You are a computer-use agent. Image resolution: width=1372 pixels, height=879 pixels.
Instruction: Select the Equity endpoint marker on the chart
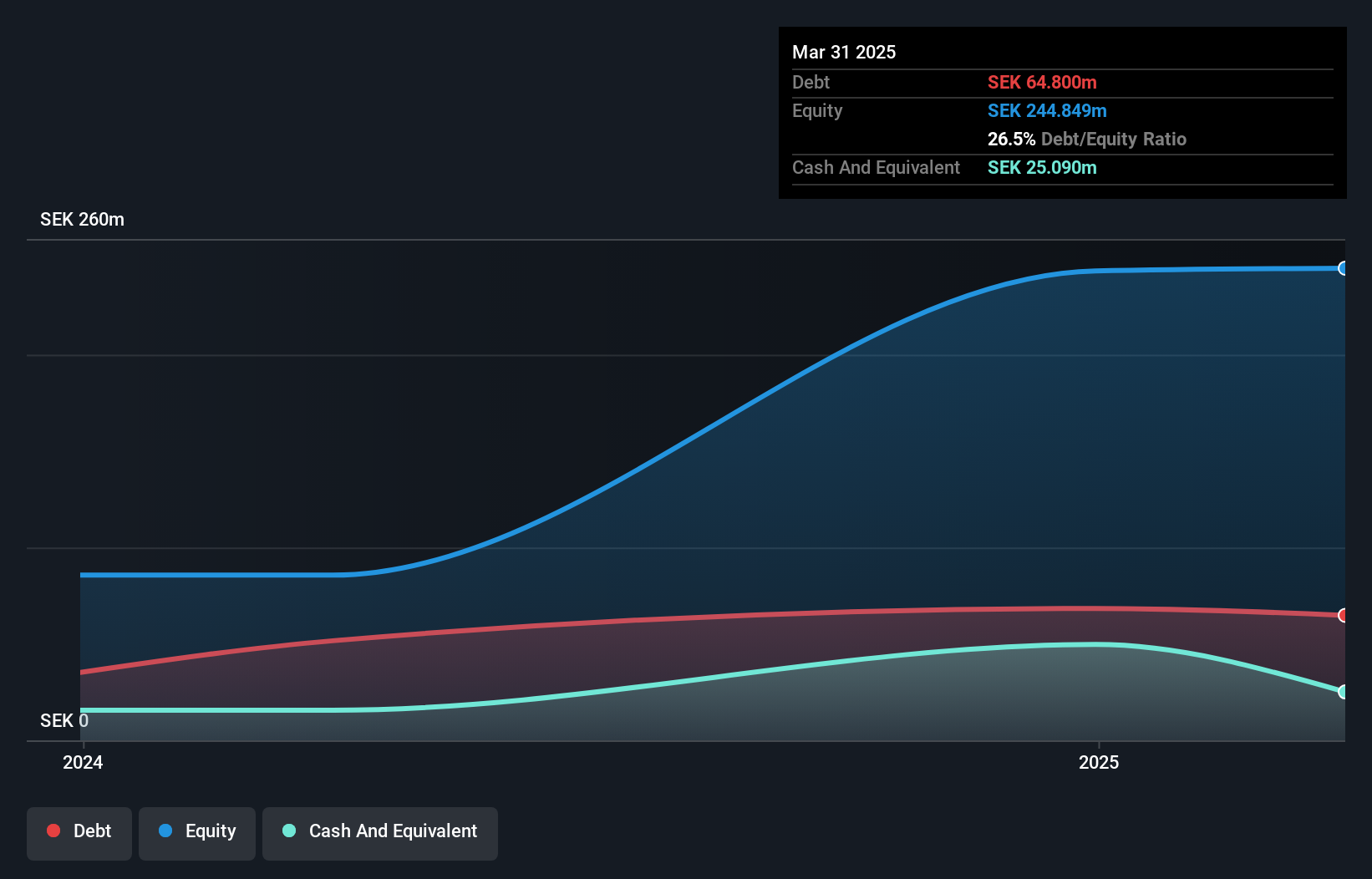[1343, 268]
